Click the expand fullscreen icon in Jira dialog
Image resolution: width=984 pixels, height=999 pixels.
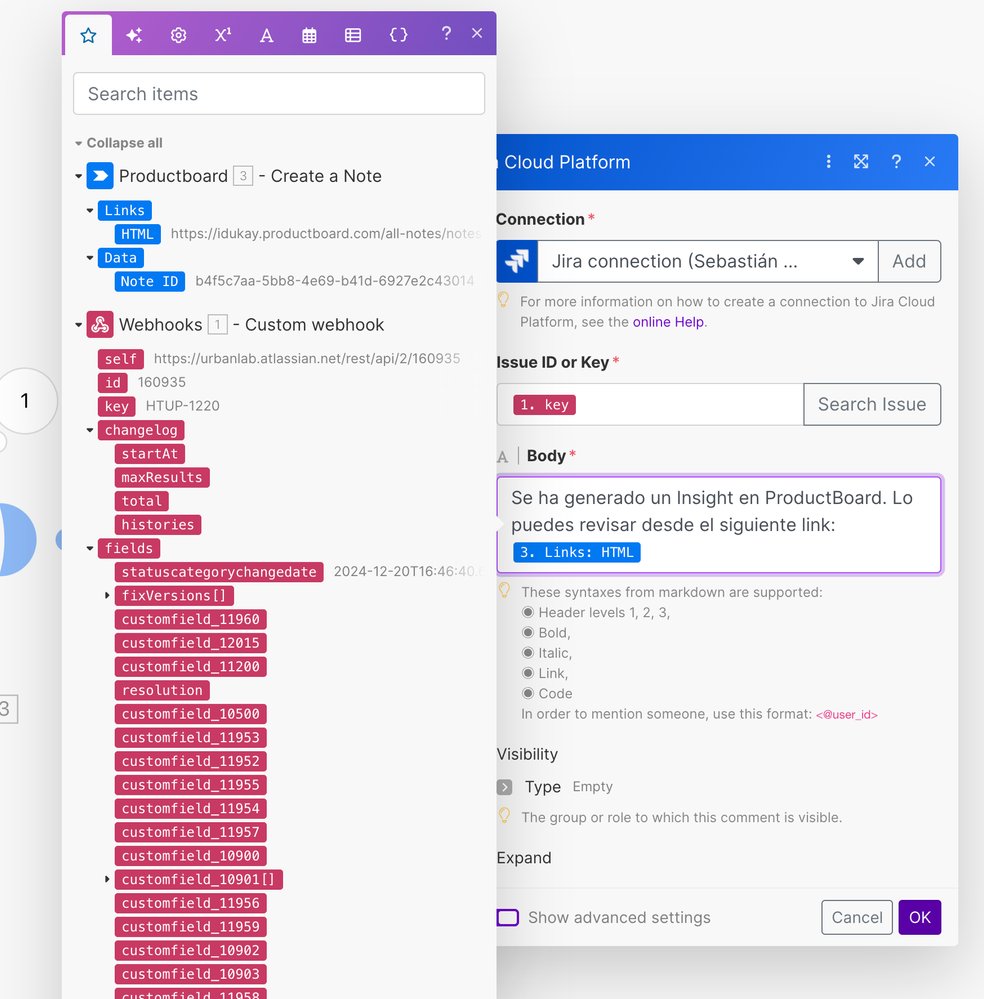(861, 162)
